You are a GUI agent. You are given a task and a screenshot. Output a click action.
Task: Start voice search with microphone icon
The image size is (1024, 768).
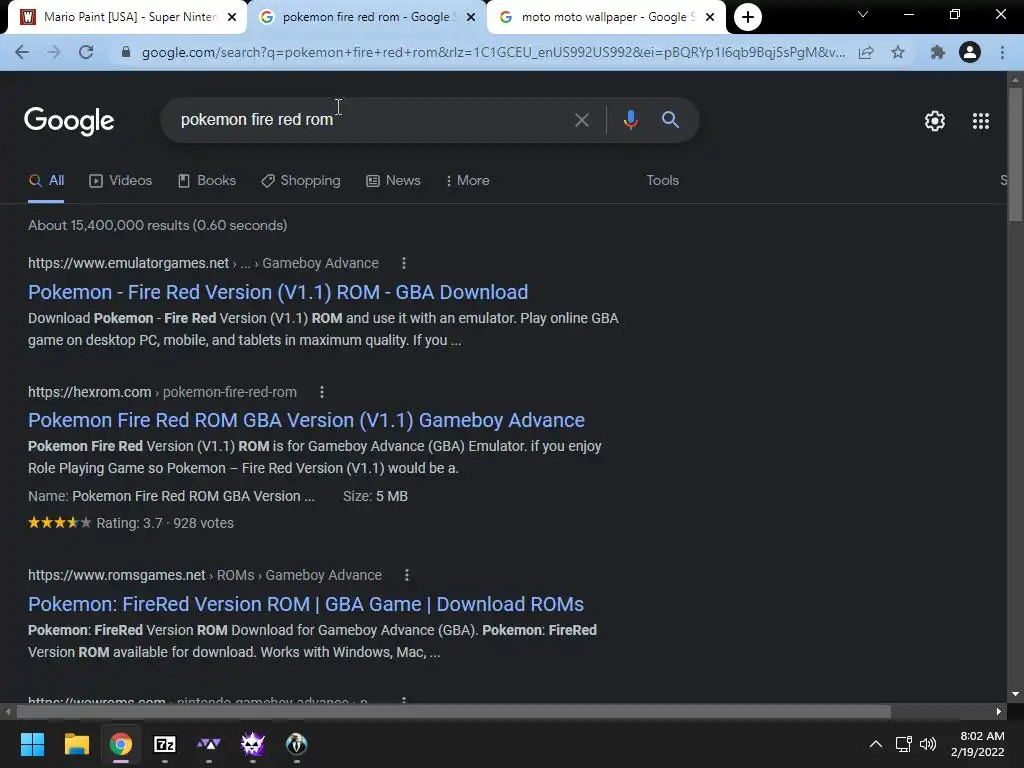point(630,120)
